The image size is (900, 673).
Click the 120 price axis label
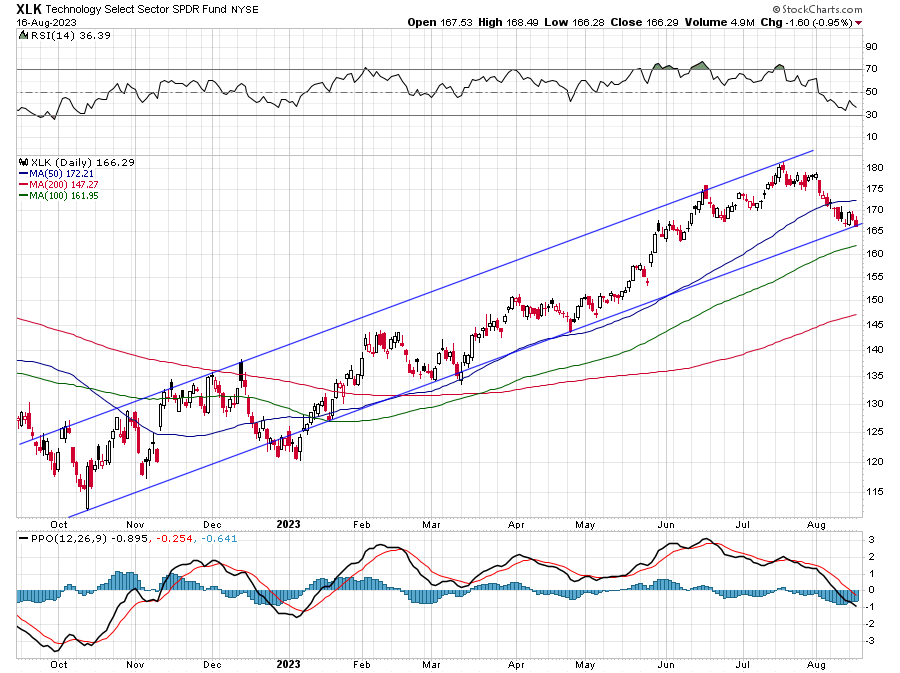click(x=875, y=461)
